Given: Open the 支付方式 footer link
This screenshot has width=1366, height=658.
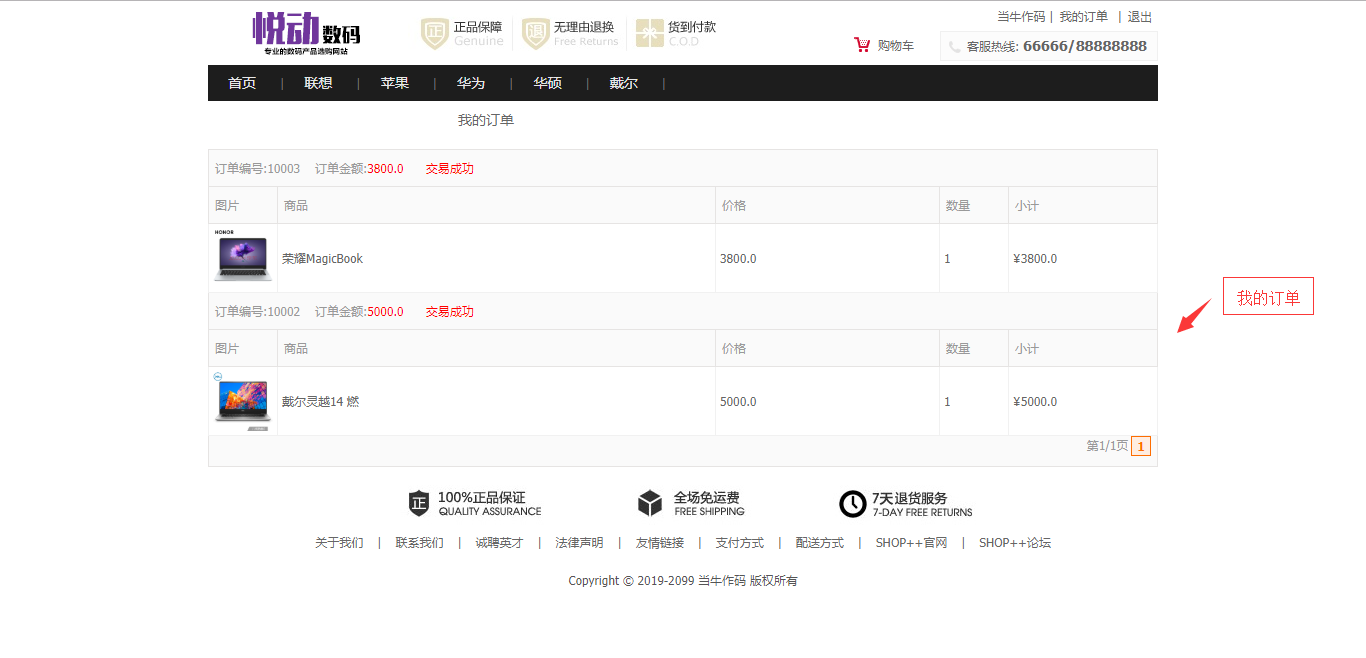Looking at the screenshot, I should coord(739,543).
